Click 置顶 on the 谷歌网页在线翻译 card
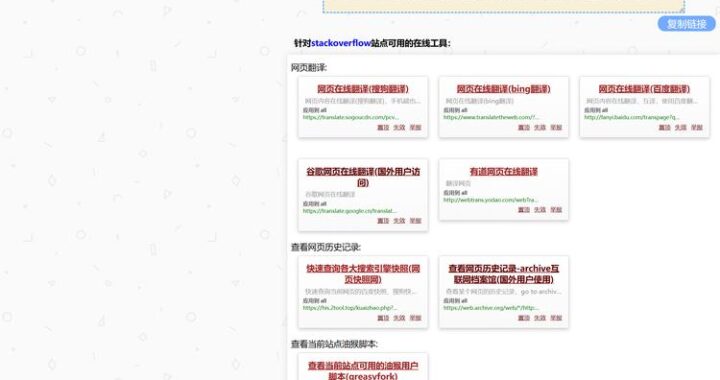This screenshot has width=720, height=380. [383, 221]
